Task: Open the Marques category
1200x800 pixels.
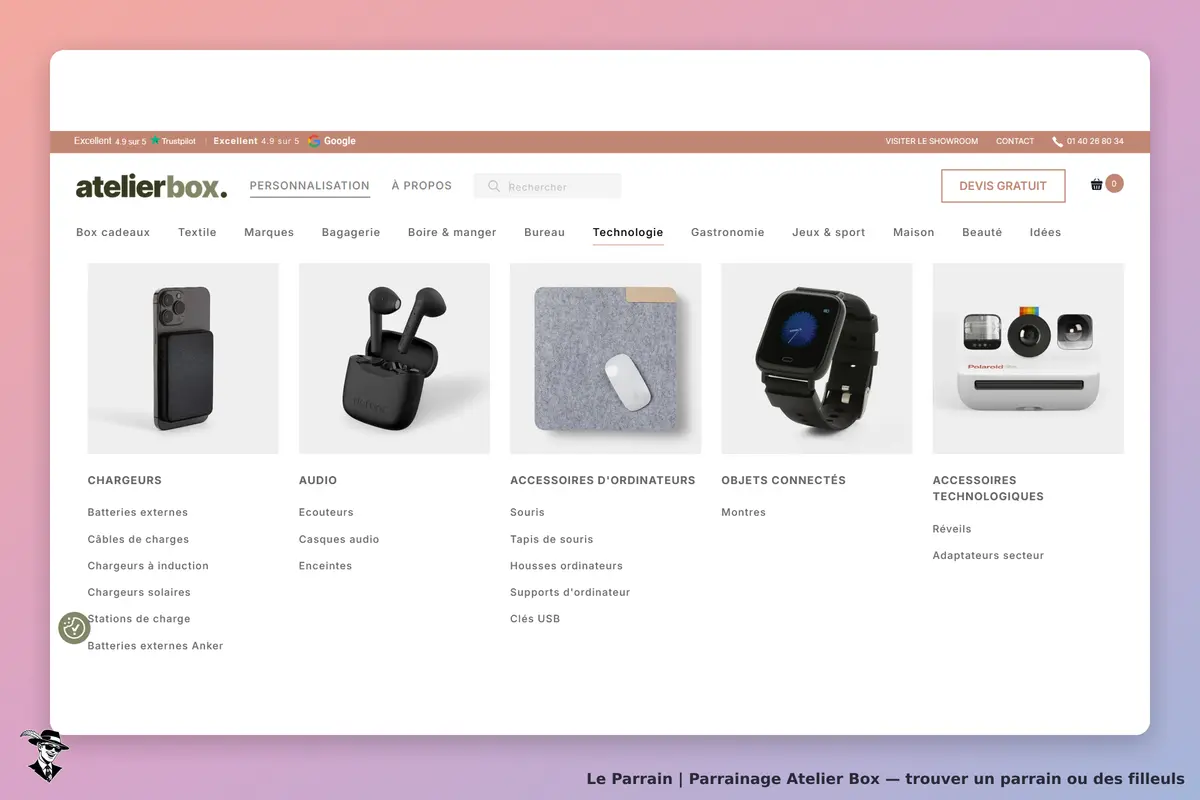Action: point(269,232)
